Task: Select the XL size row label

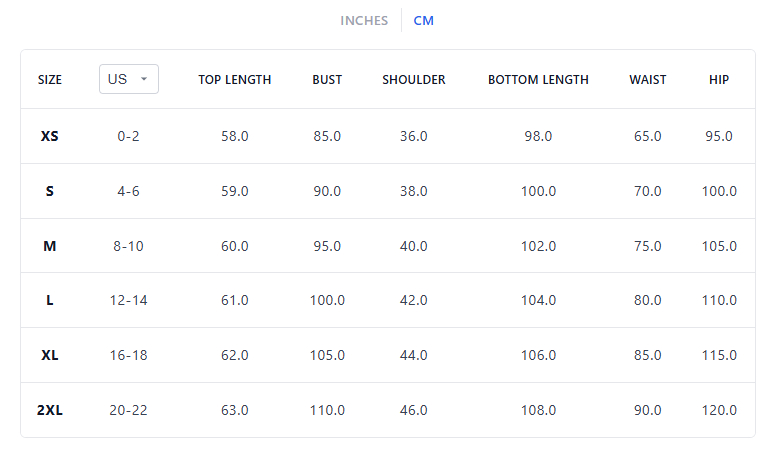Action: [50, 355]
